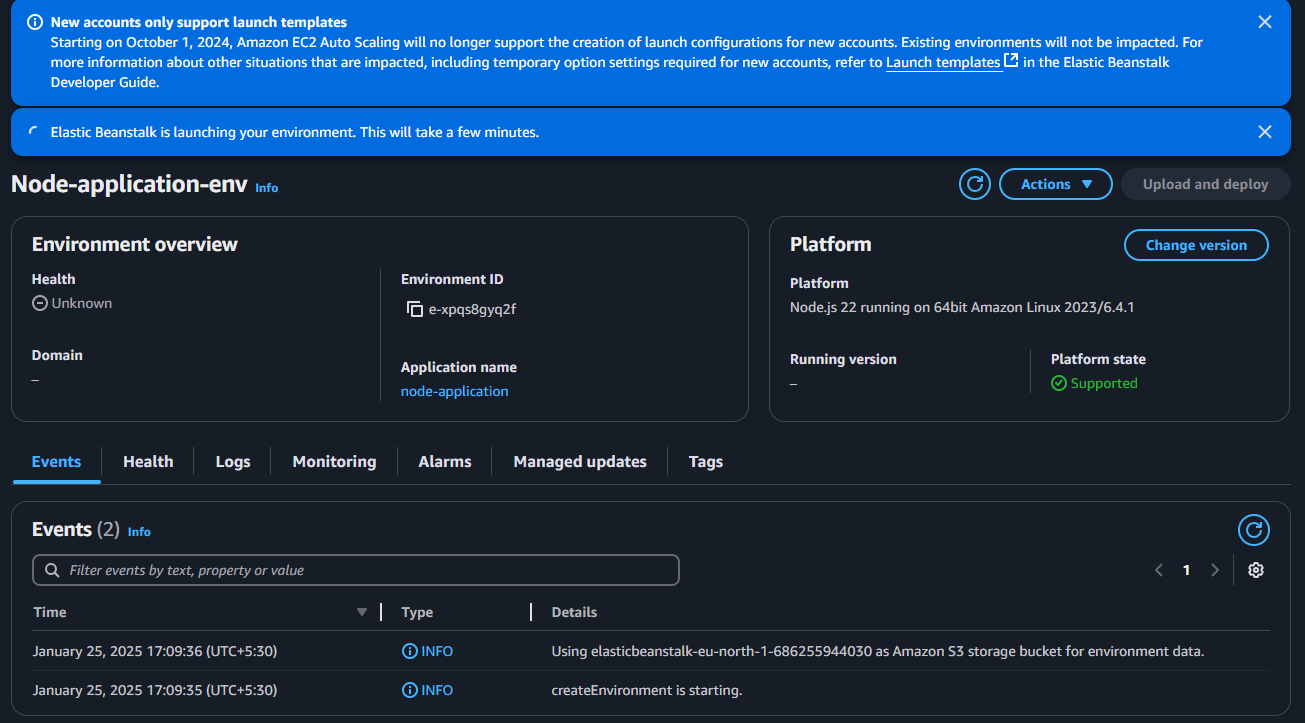Open the Launch templates link
This screenshot has height=723, width=1305.
tap(943, 62)
